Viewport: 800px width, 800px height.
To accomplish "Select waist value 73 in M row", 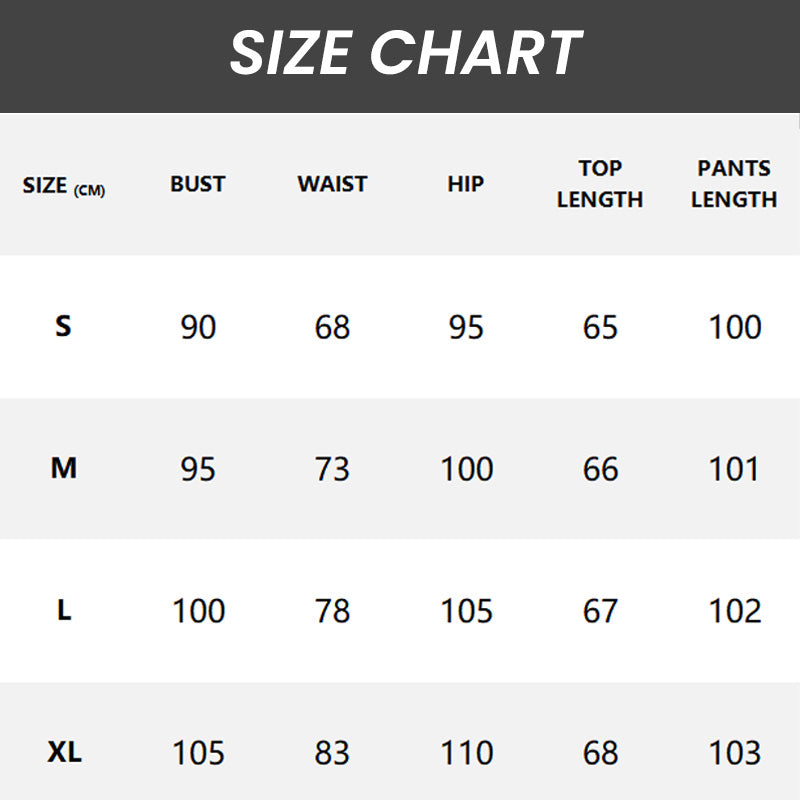I will [x=332, y=469].
